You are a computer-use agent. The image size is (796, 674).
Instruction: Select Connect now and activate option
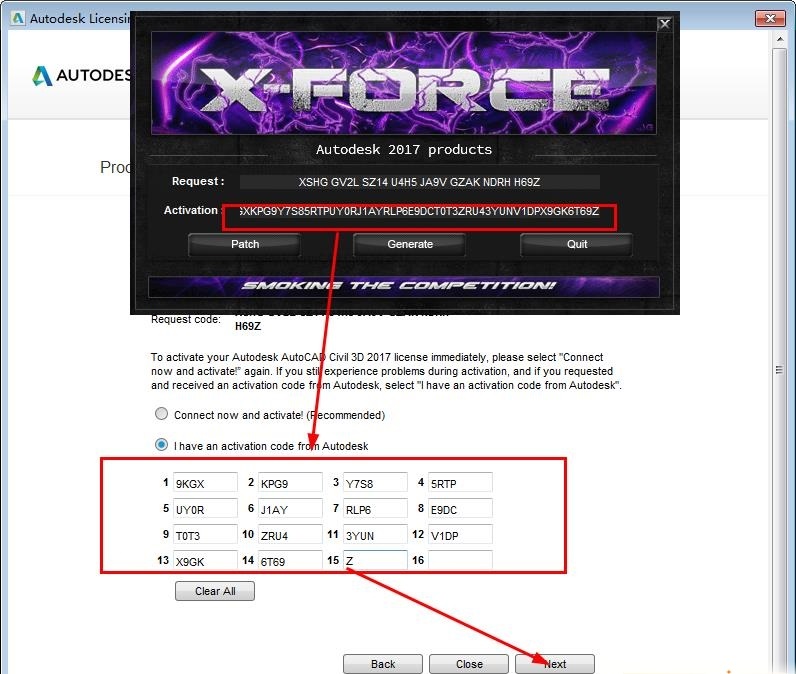pyautogui.click(x=161, y=414)
